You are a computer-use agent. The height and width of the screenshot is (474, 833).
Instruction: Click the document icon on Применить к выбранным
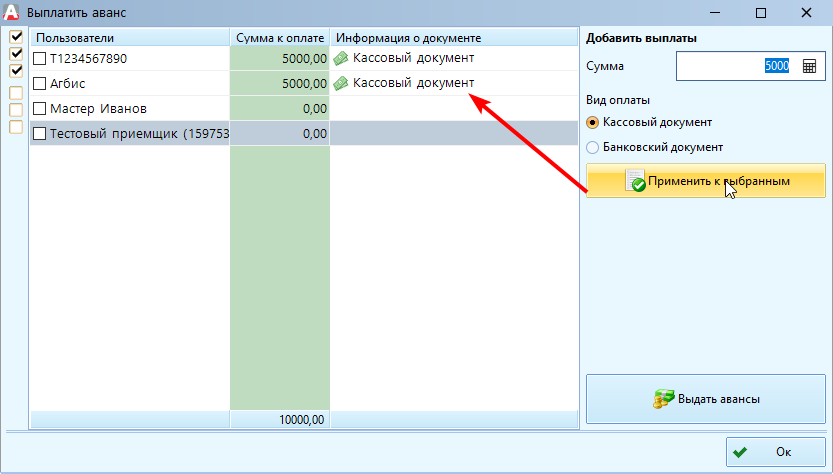click(x=635, y=181)
